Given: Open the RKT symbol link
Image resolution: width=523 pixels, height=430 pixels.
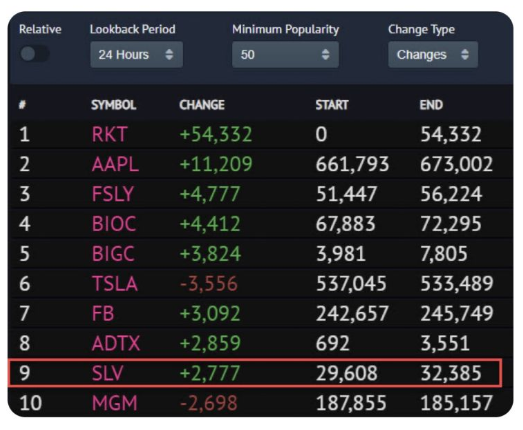Looking at the screenshot, I should click(109, 134).
